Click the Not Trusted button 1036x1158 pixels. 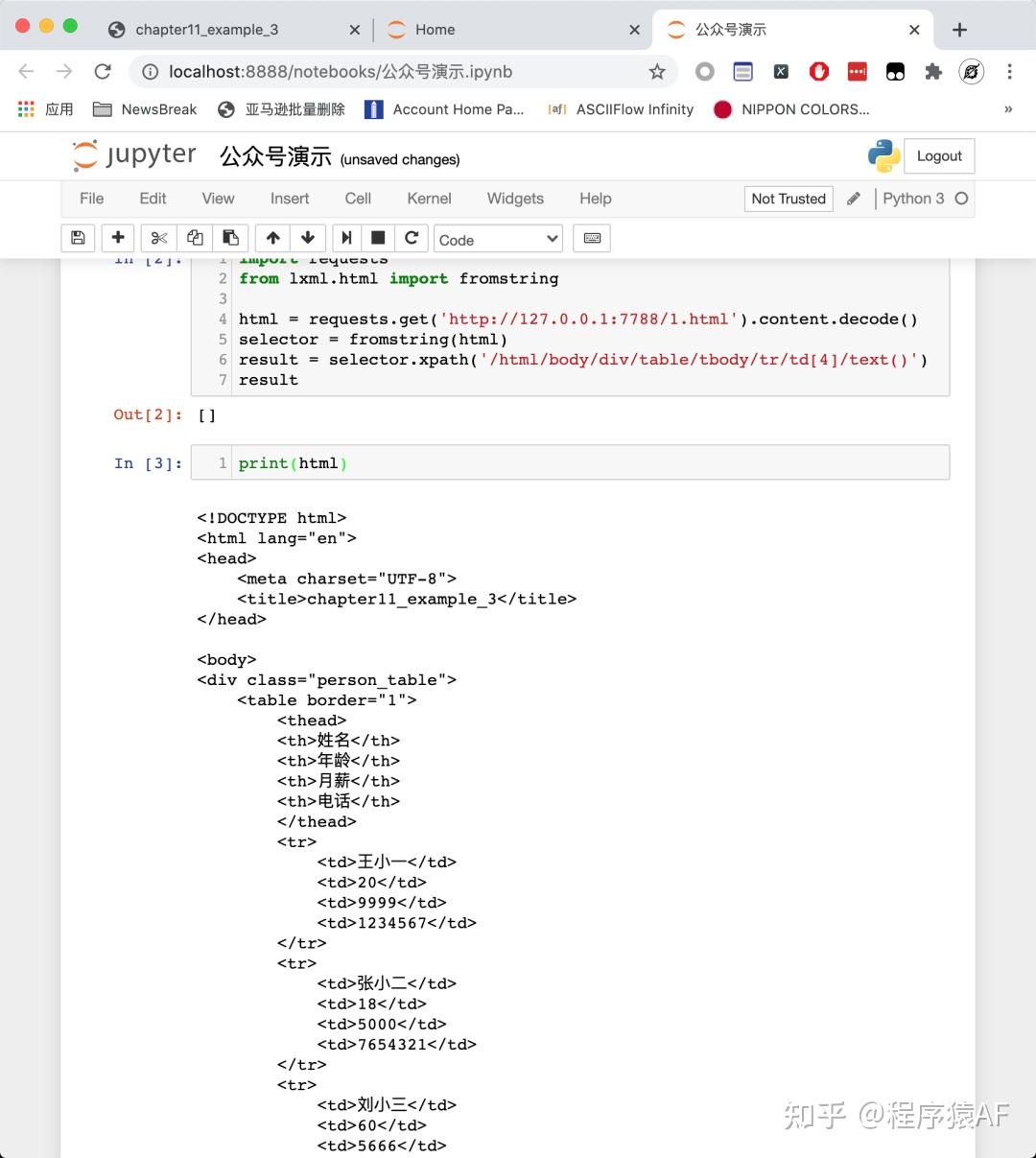pos(788,199)
